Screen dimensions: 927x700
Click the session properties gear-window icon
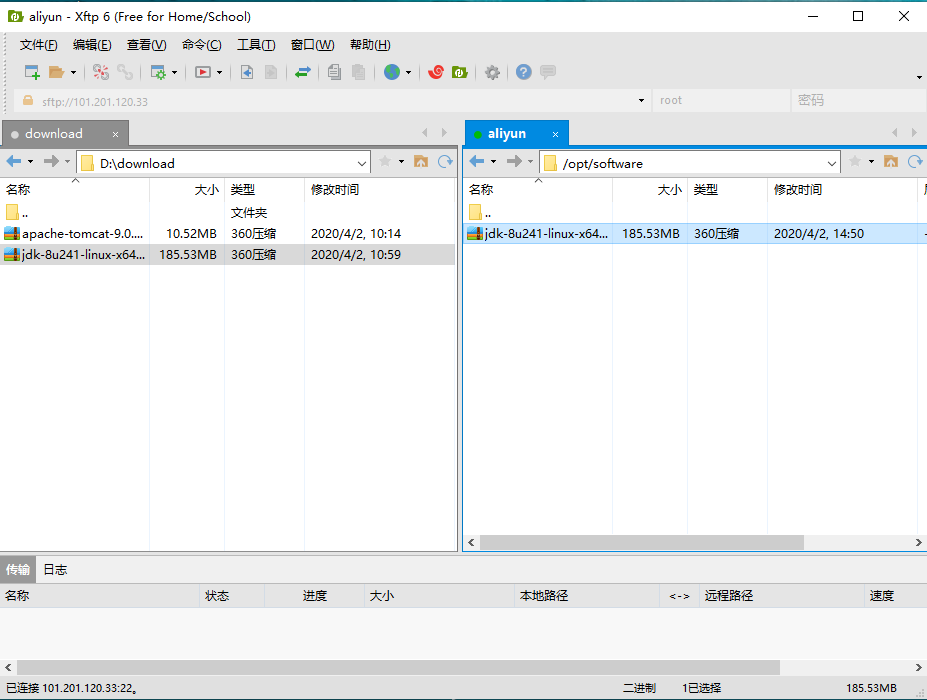[x=158, y=72]
